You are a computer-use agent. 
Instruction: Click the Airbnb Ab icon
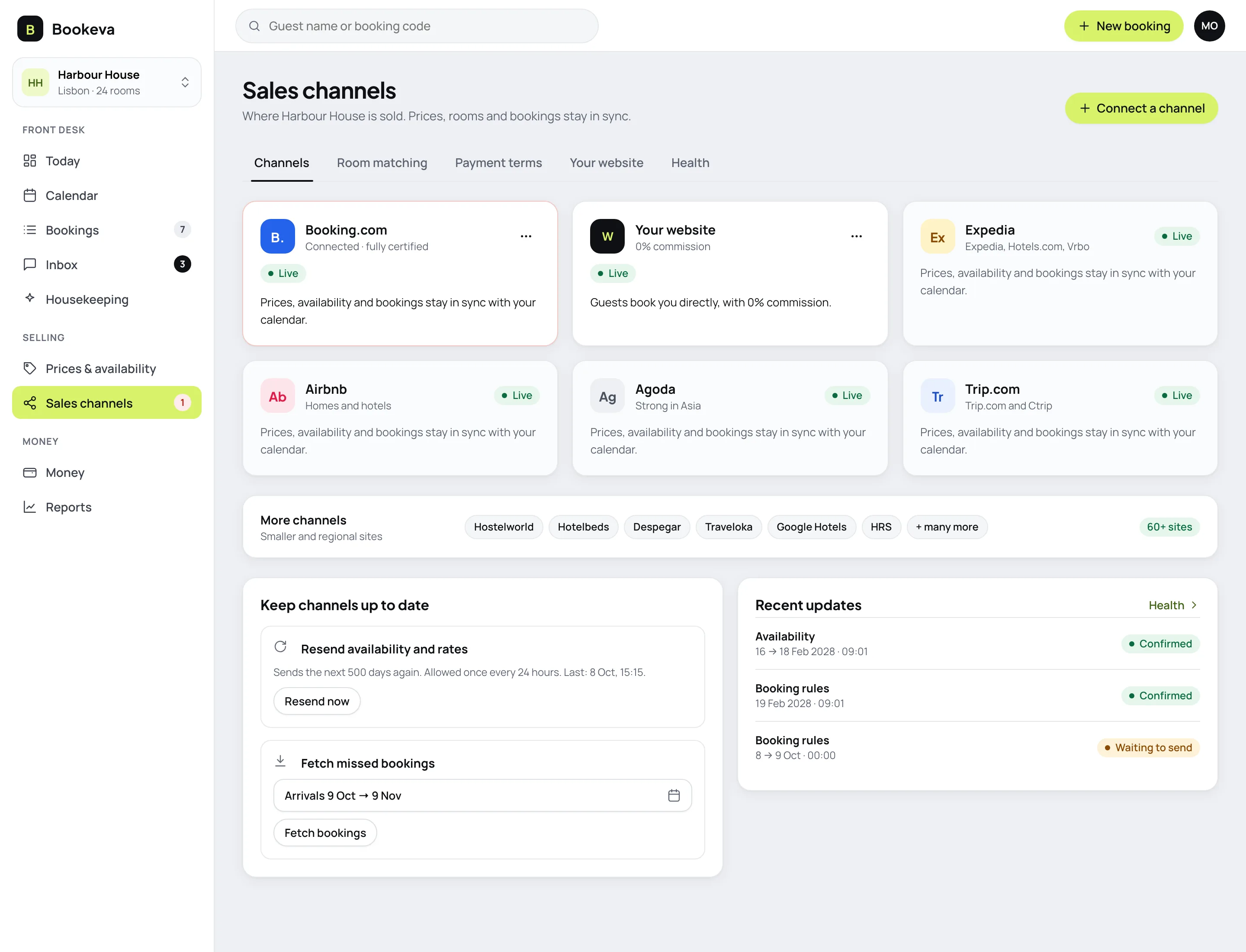(x=278, y=396)
